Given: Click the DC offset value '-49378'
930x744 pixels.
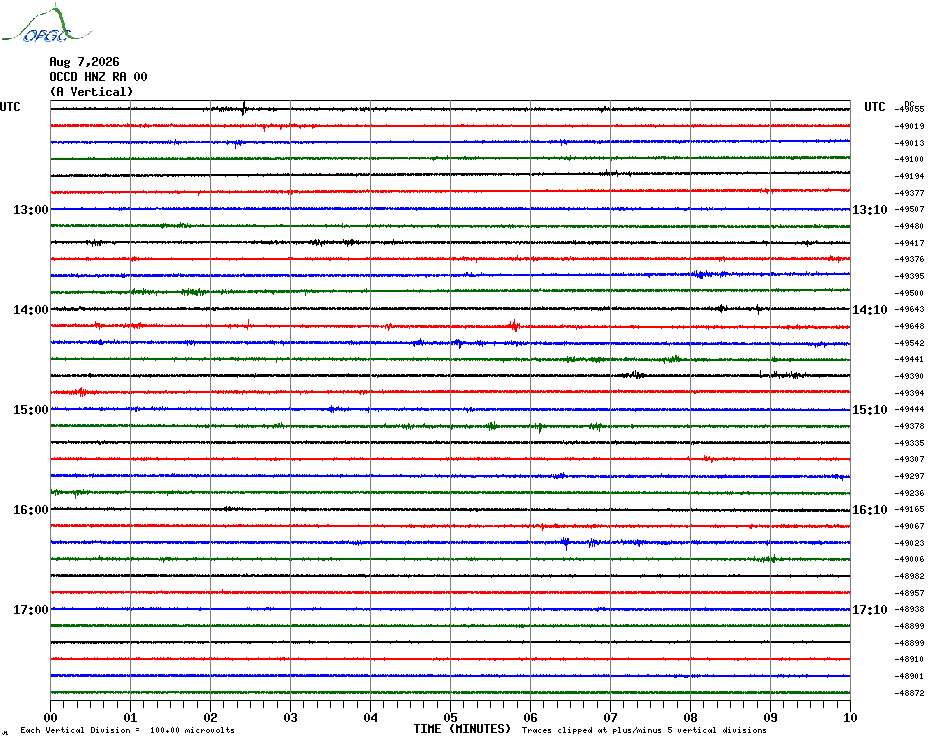Looking at the screenshot, I should [909, 426].
